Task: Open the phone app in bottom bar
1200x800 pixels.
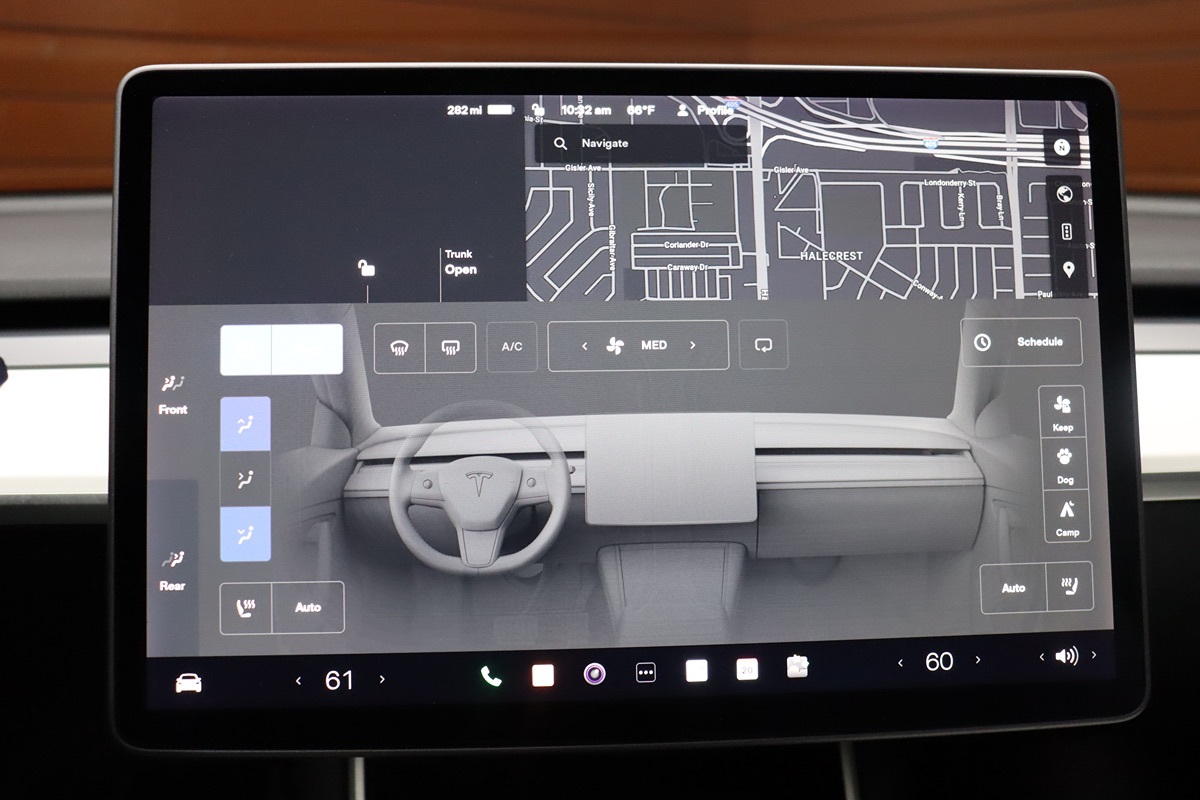Action: (491, 676)
